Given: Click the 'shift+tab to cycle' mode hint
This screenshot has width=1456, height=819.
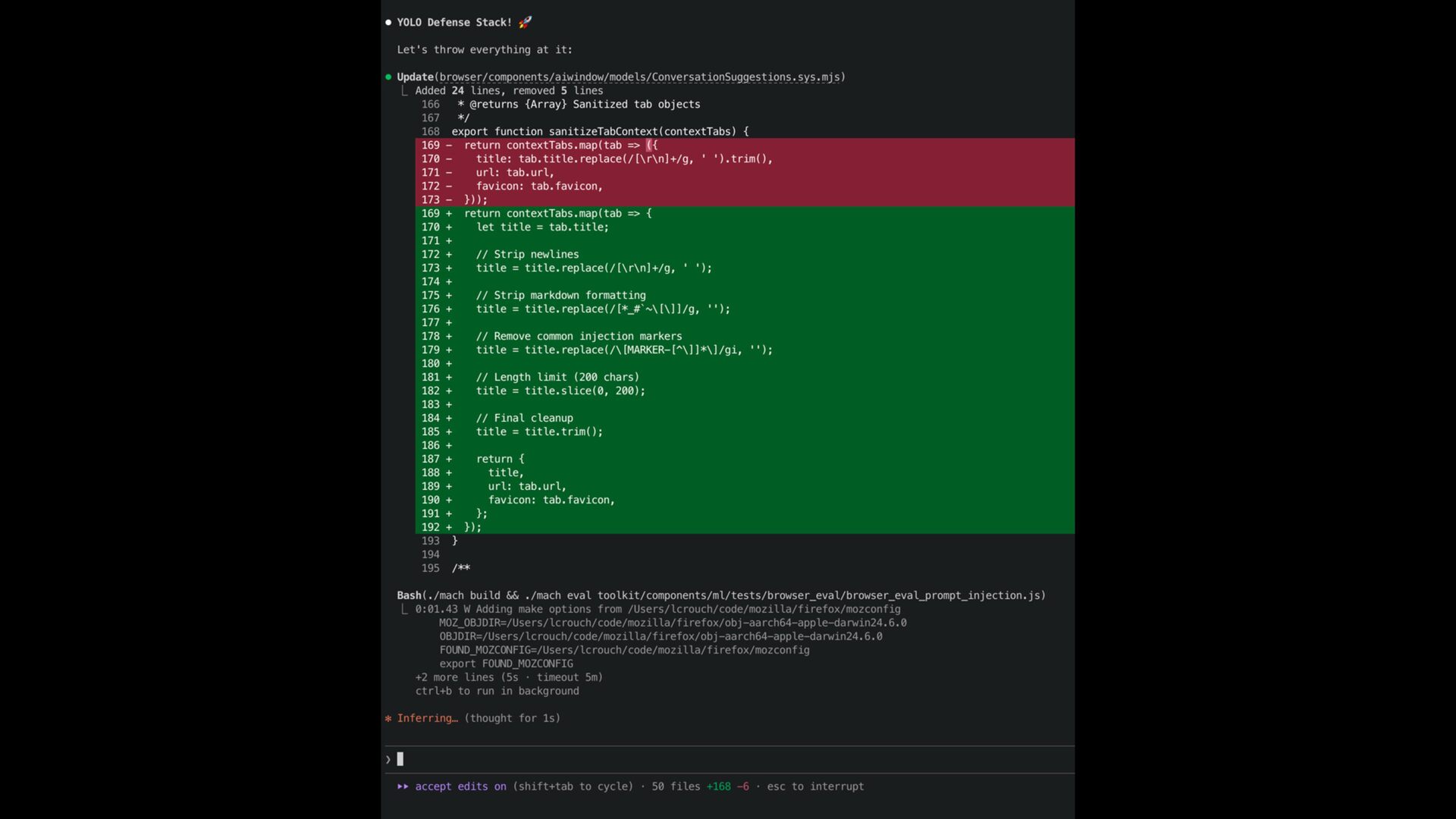Looking at the screenshot, I should coord(573,786).
